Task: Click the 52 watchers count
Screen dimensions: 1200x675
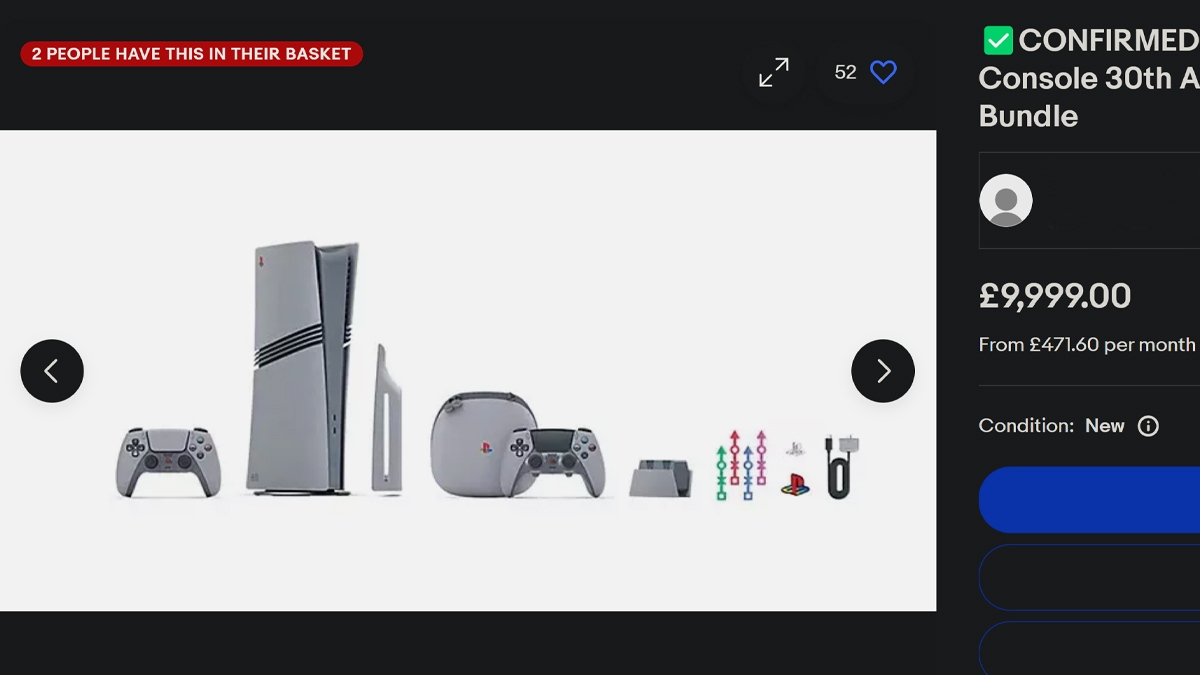Action: pyautogui.click(x=845, y=72)
